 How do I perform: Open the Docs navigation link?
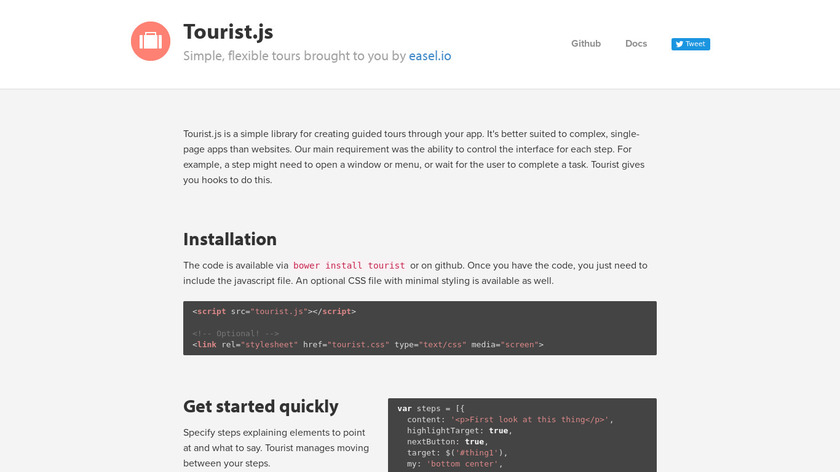[x=636, y=43]
